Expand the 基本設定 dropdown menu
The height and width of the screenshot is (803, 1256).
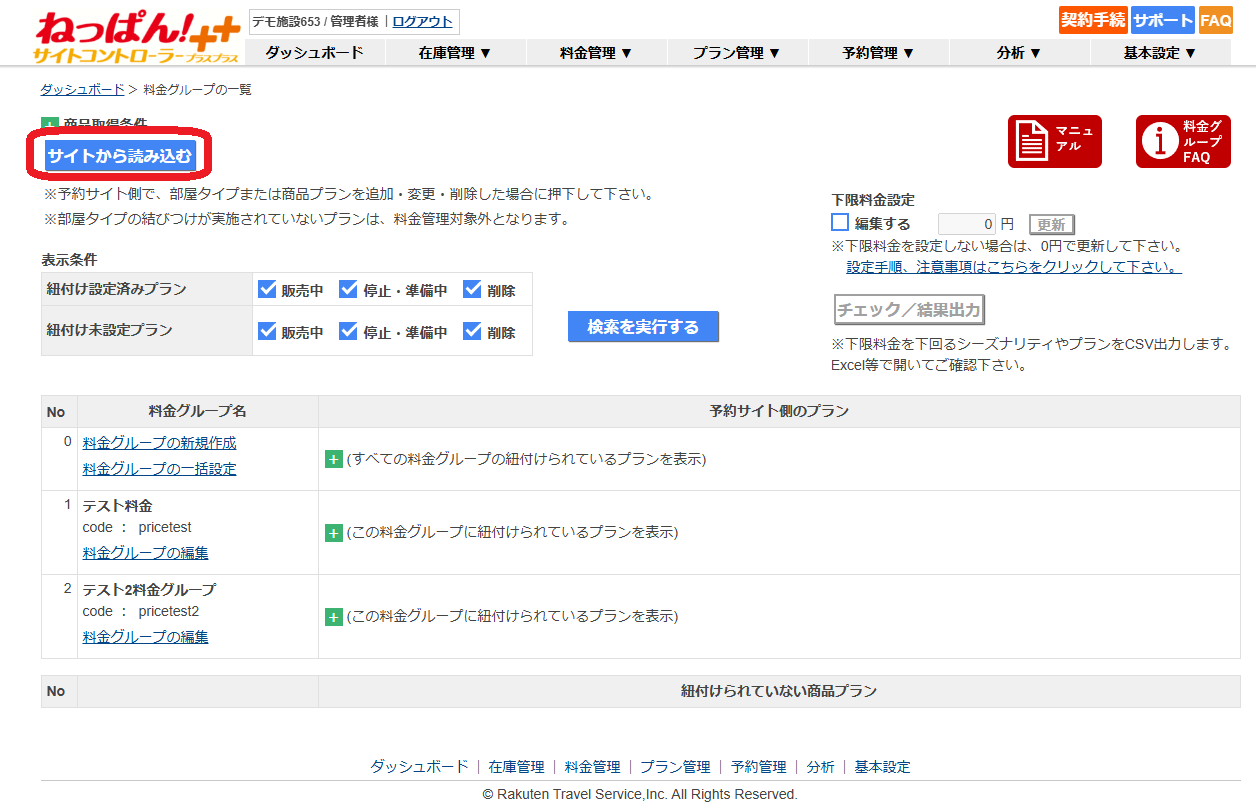click(x=1160, y=53)
